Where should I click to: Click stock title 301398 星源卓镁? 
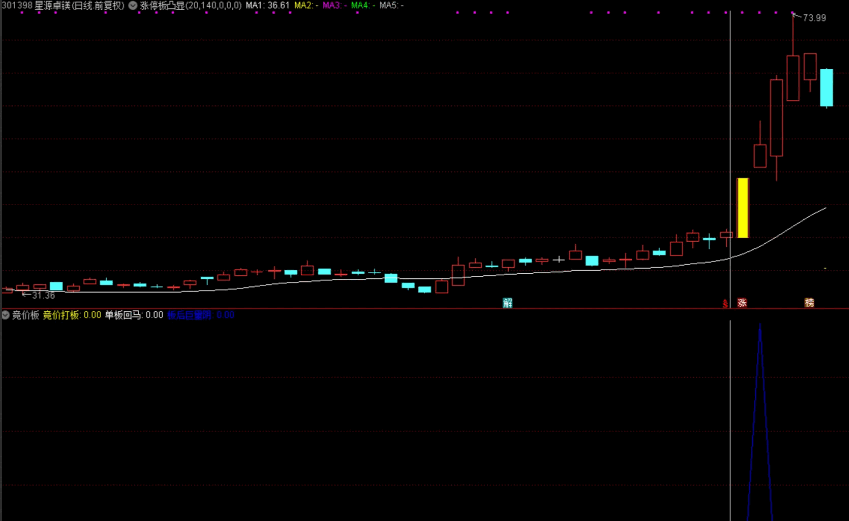click(x=36, y=5)
